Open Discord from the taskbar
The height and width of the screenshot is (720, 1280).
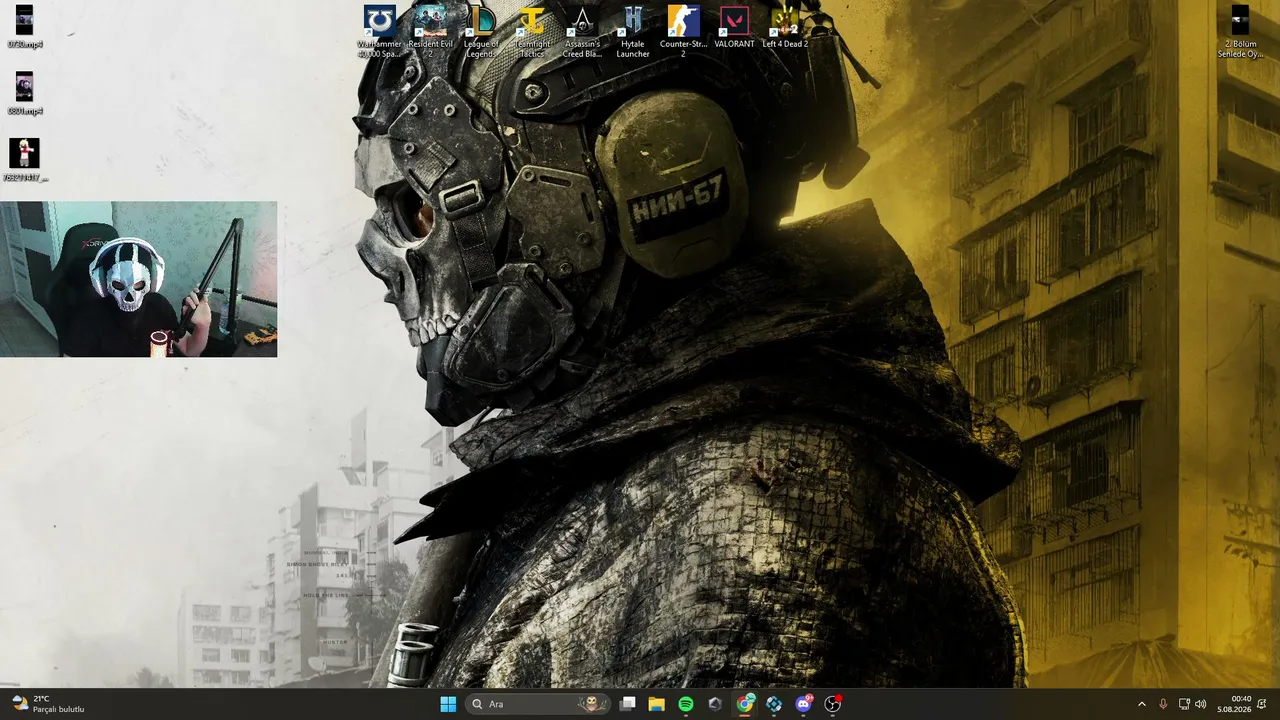point(803,704)
